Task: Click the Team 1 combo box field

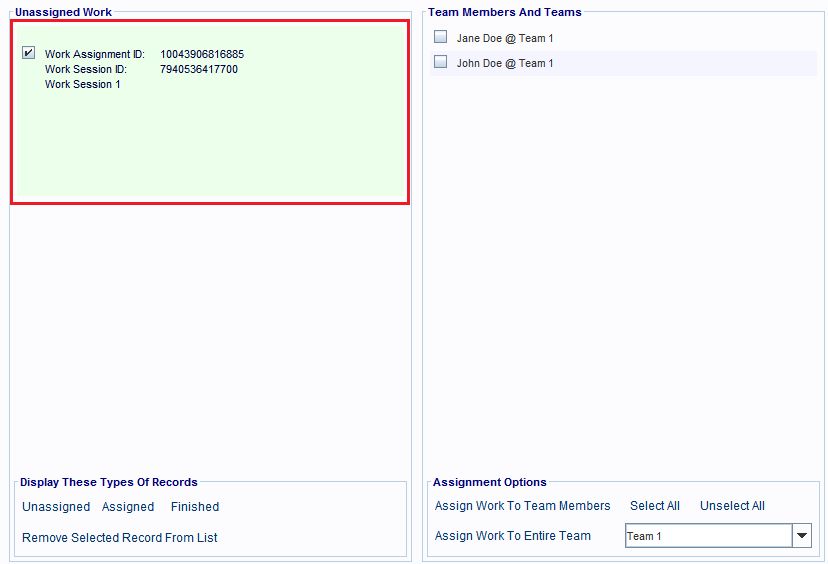Action: pos(709,535)
